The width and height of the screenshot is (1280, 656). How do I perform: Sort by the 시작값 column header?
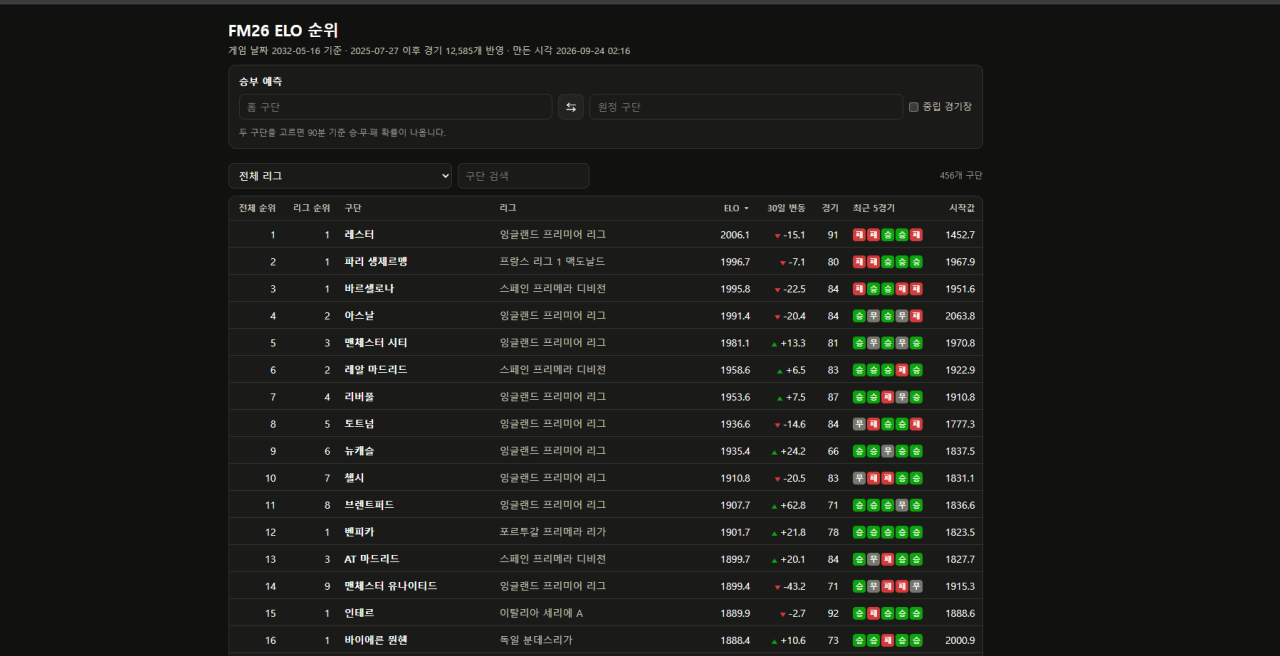[962, 208]
